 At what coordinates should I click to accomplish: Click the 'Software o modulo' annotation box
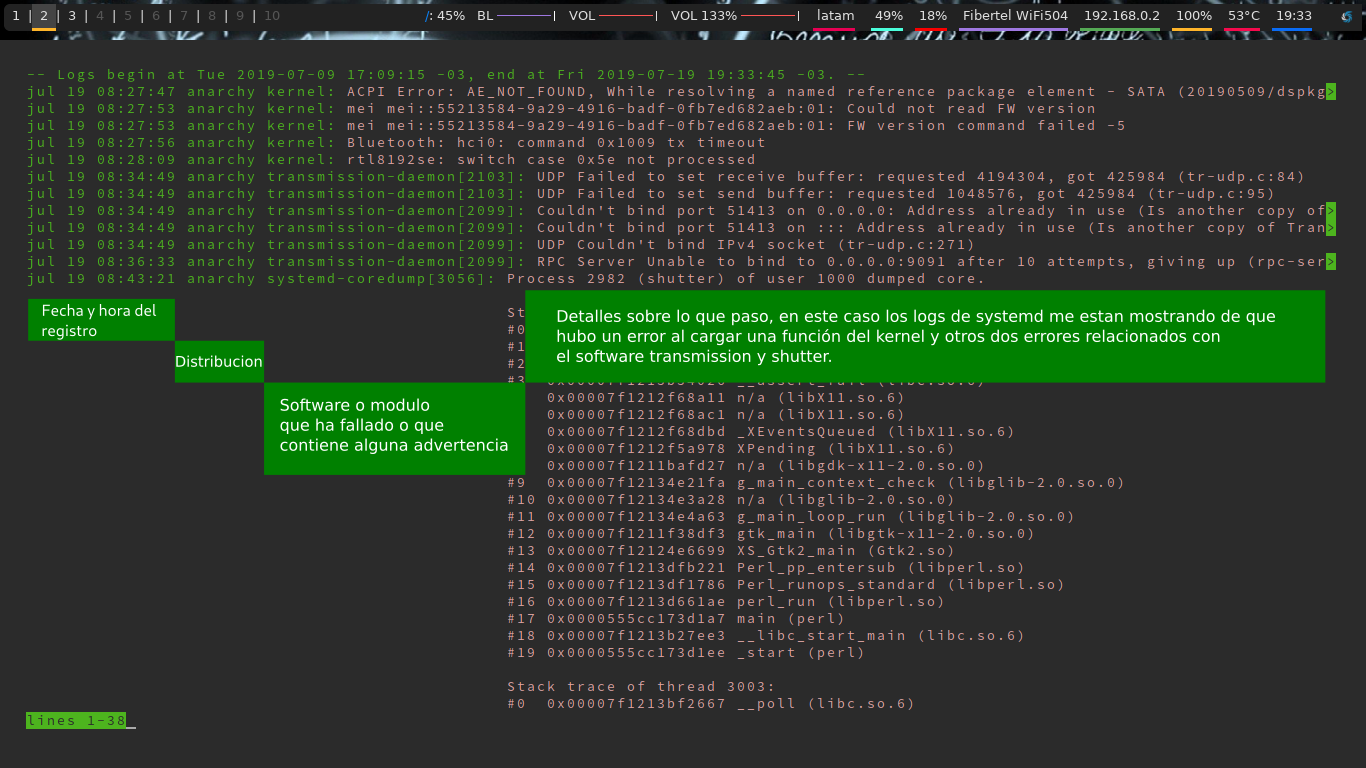coord(394,427)
